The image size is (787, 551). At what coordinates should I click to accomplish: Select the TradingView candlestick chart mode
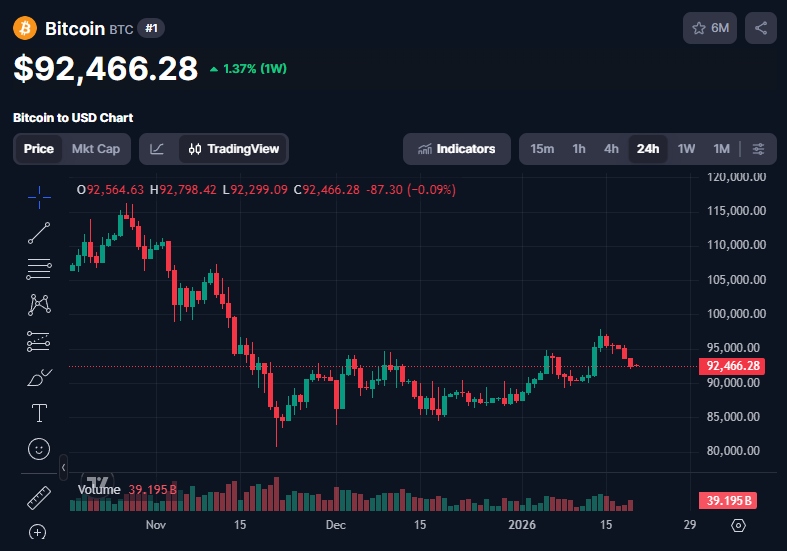click(233, 149)
